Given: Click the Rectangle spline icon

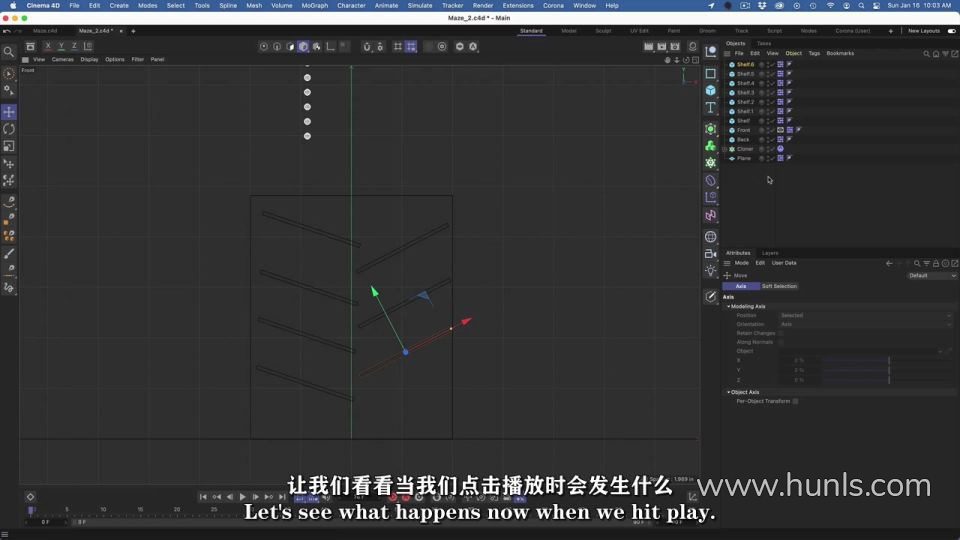Looking at the screenshot, I should [x=710, y=73].
